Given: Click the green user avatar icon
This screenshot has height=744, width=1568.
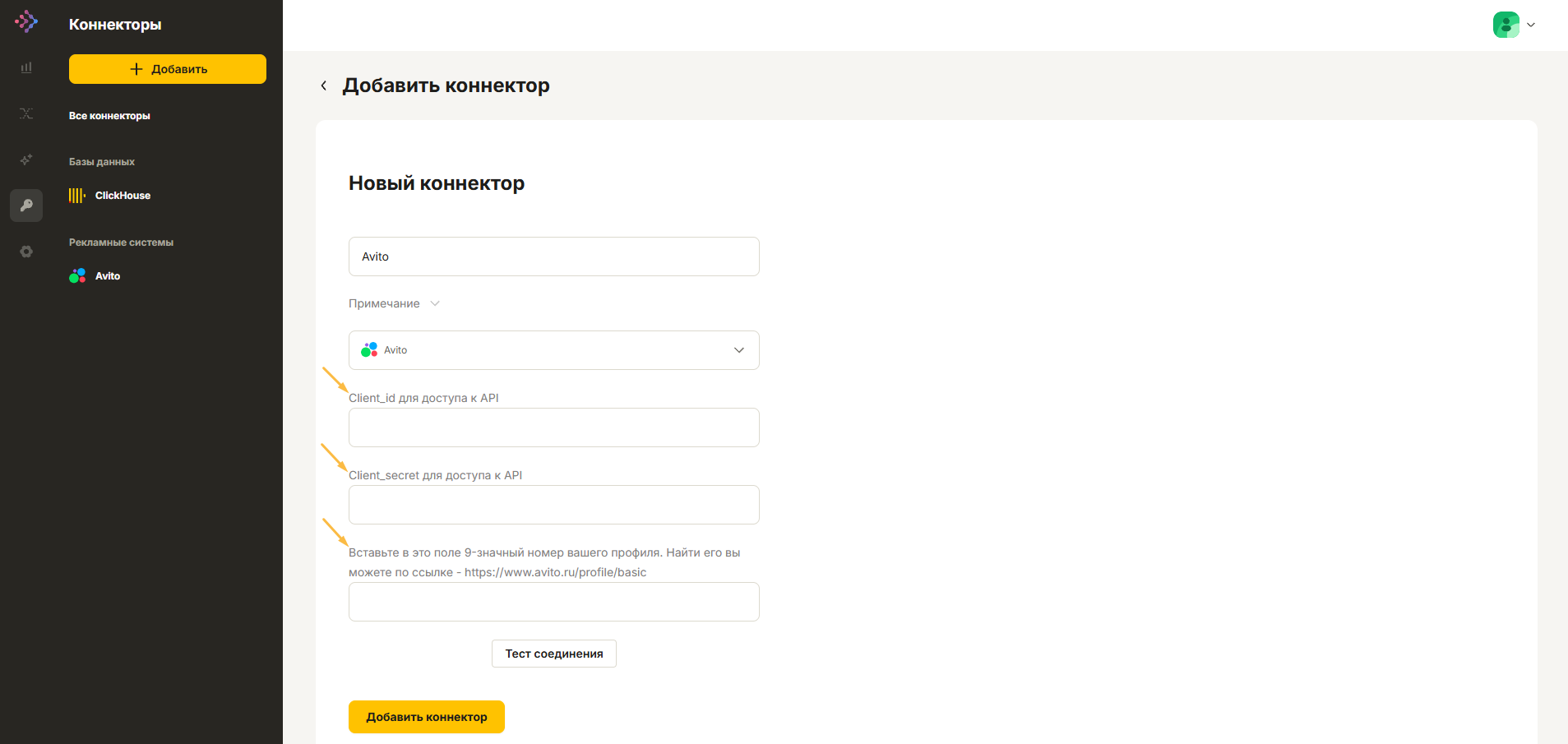Looking at the screenshot, I should 1506,25.
